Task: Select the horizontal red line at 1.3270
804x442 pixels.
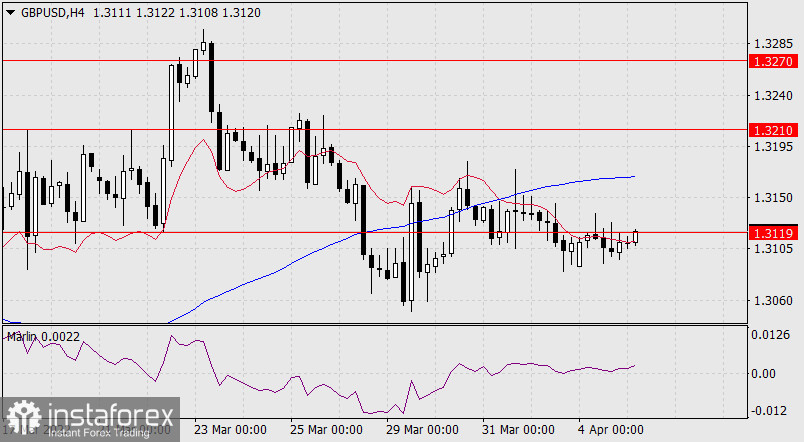Action: [x=375, y=61]
